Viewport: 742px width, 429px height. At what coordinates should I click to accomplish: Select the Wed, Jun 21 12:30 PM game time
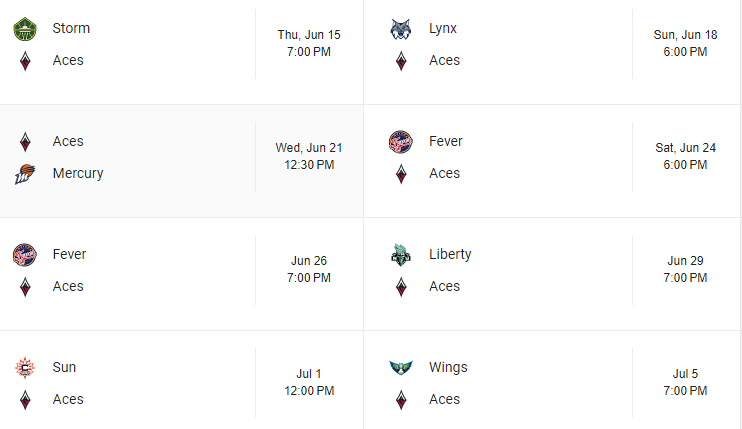[x=309, y=156]
